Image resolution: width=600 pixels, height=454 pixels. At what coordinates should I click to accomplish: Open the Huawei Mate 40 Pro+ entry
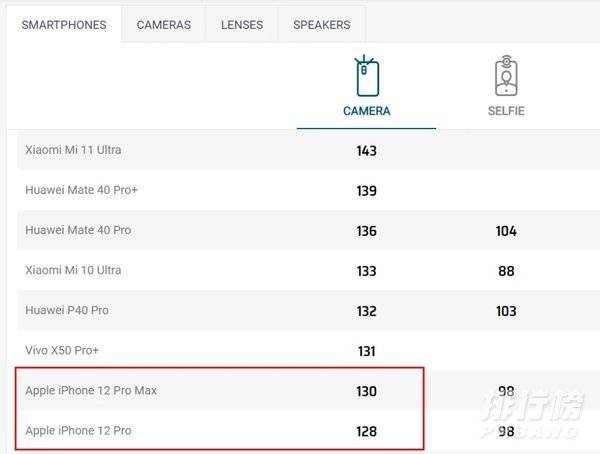point(82,190)
